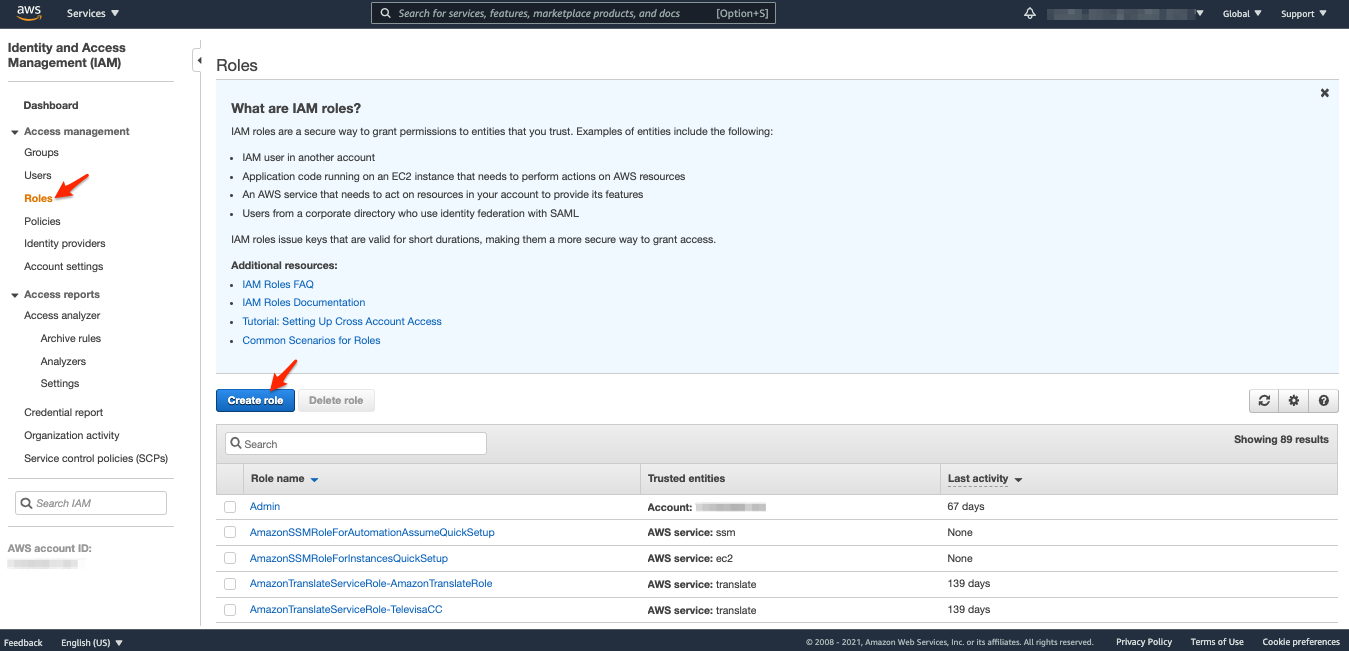Open Credential report page
The image size is (1349, 651).
(x=64, y=413)
